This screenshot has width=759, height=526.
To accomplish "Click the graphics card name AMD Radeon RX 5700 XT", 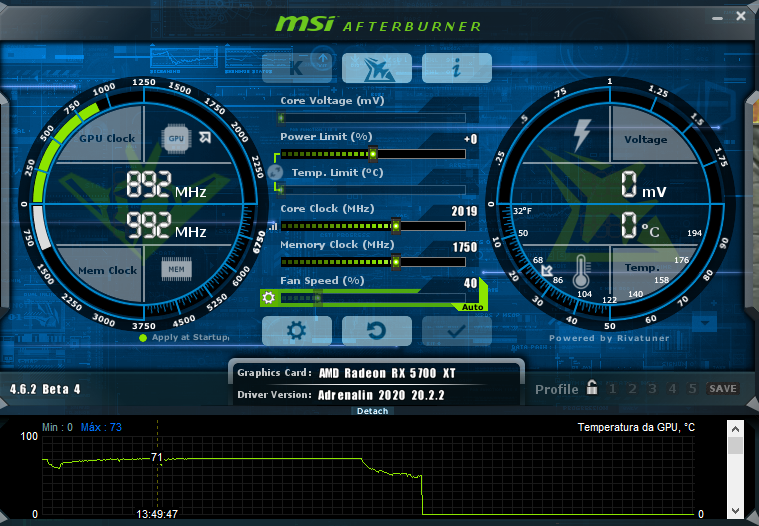I will (x=387, y=373).
